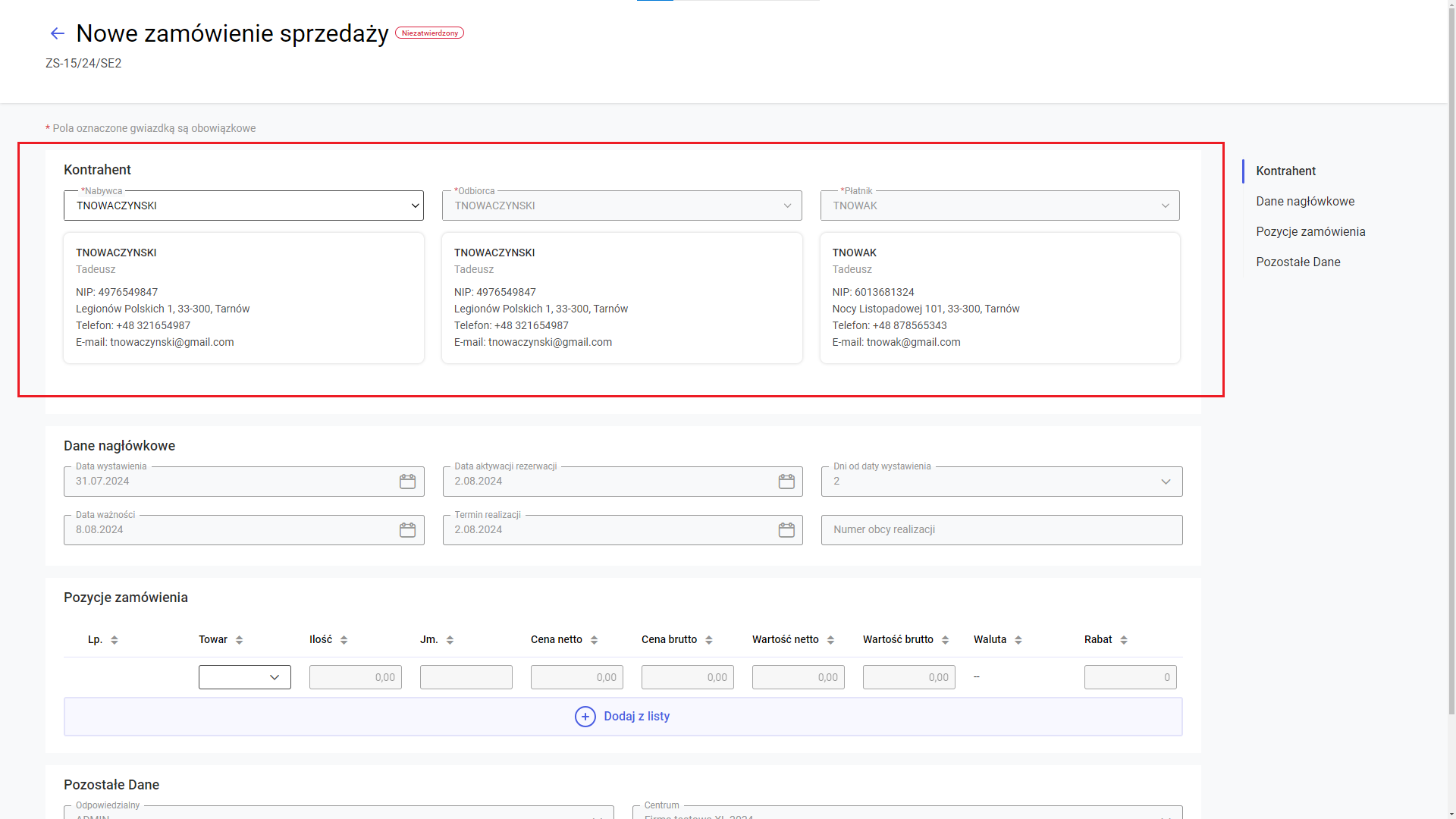Go back using the arrow icon

pyautogui.click(x=57, y=33)
